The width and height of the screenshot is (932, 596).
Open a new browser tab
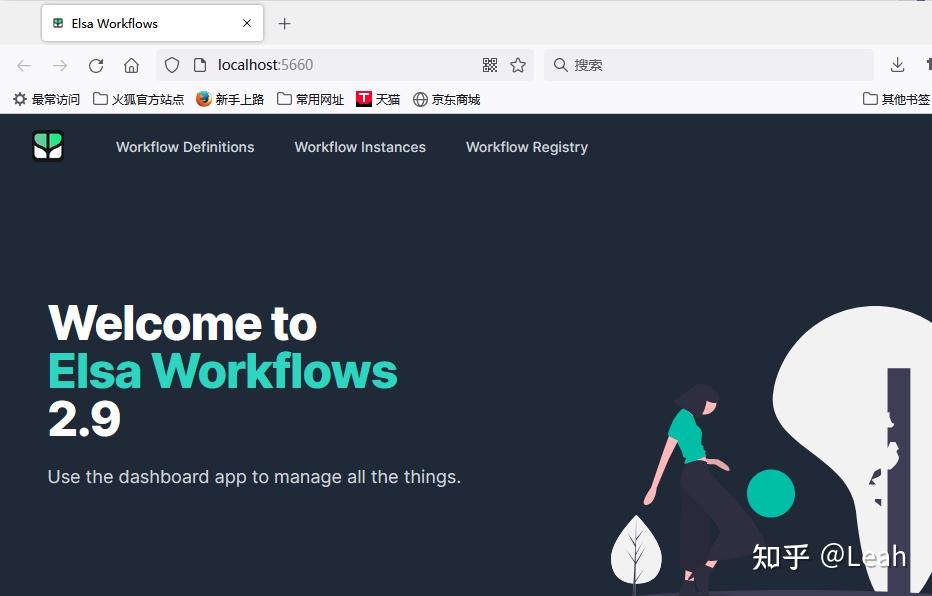tap(284, 23)
